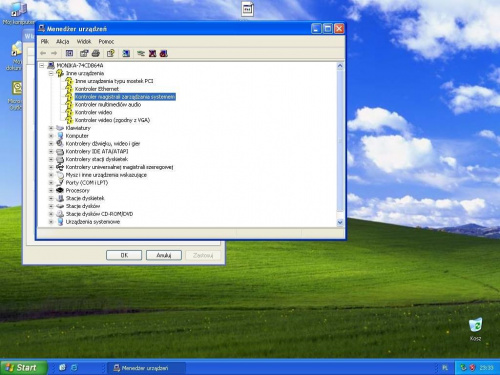The height and width of the screenshot is (375, 500).
Task: Click the Back arrow in the toolbar
Action: (x=43, y=53)
